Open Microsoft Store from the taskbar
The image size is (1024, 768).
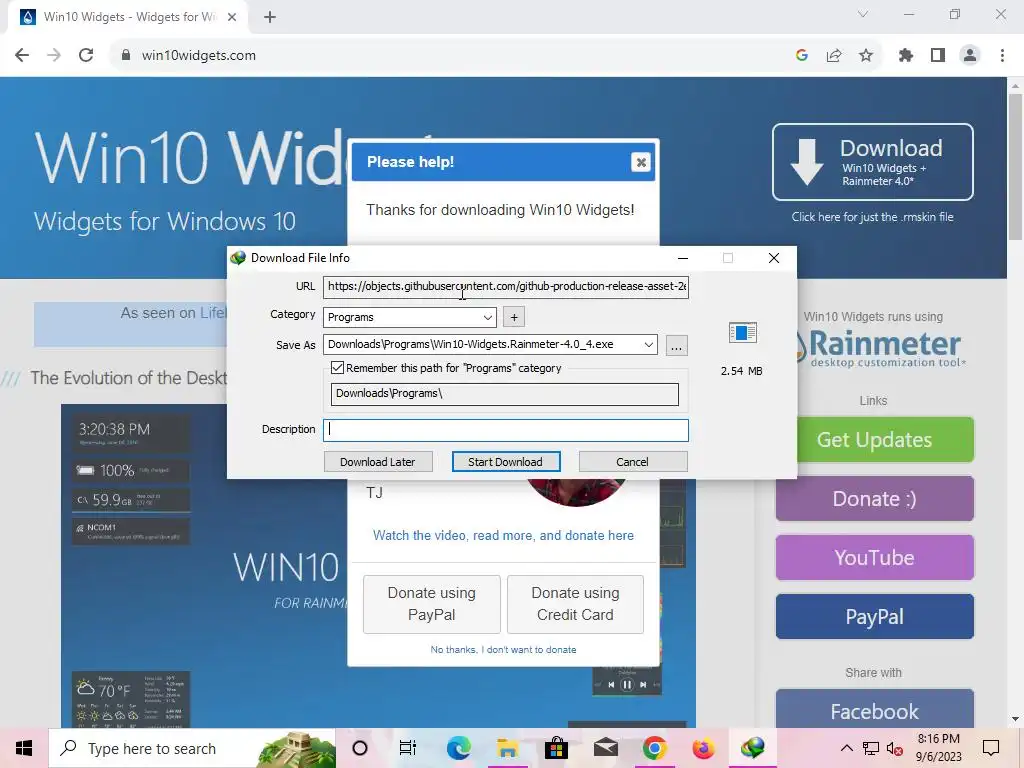pyautogui.click(x=556, y=748)
